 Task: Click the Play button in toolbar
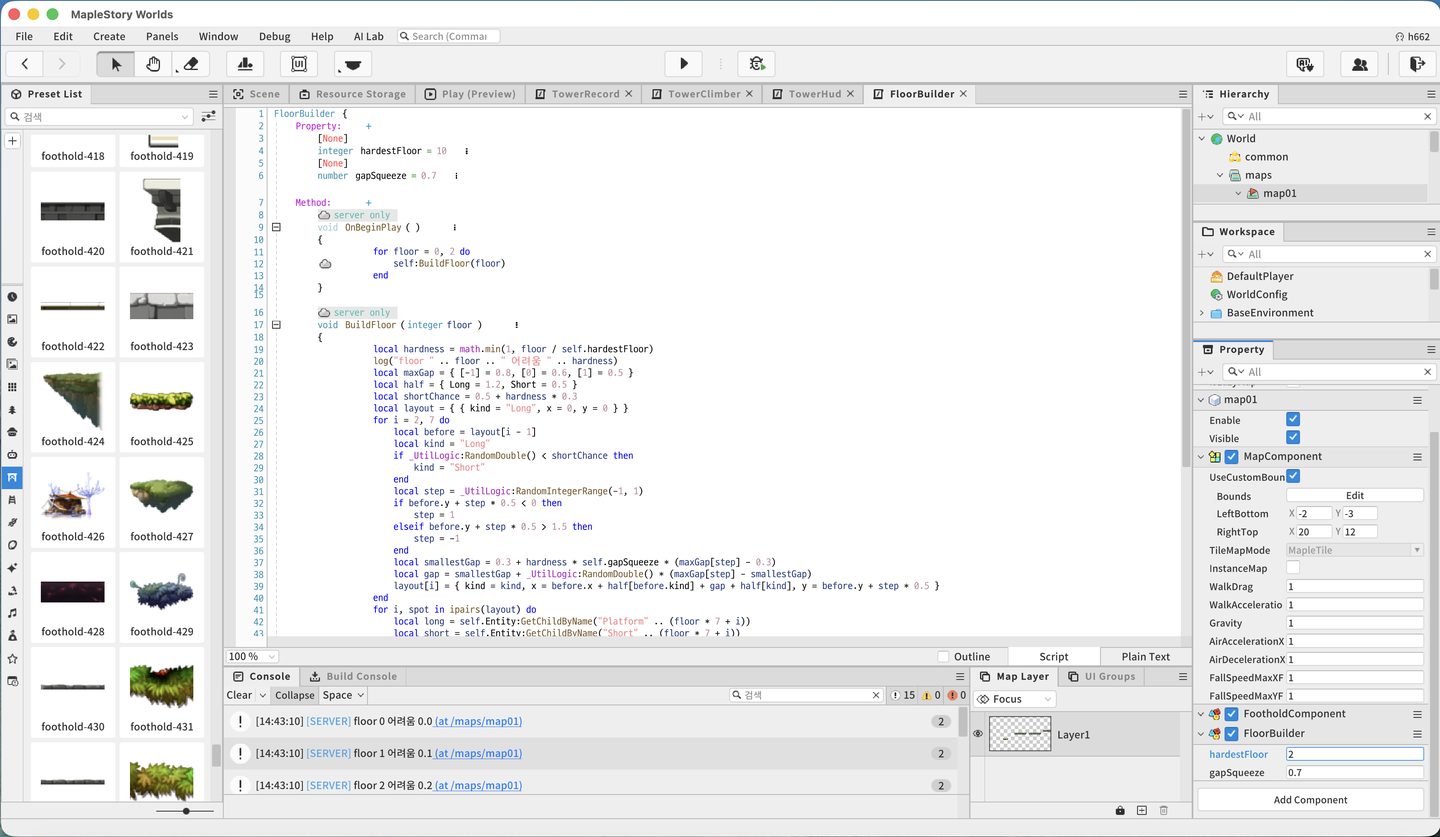click(x=684, y=64)
